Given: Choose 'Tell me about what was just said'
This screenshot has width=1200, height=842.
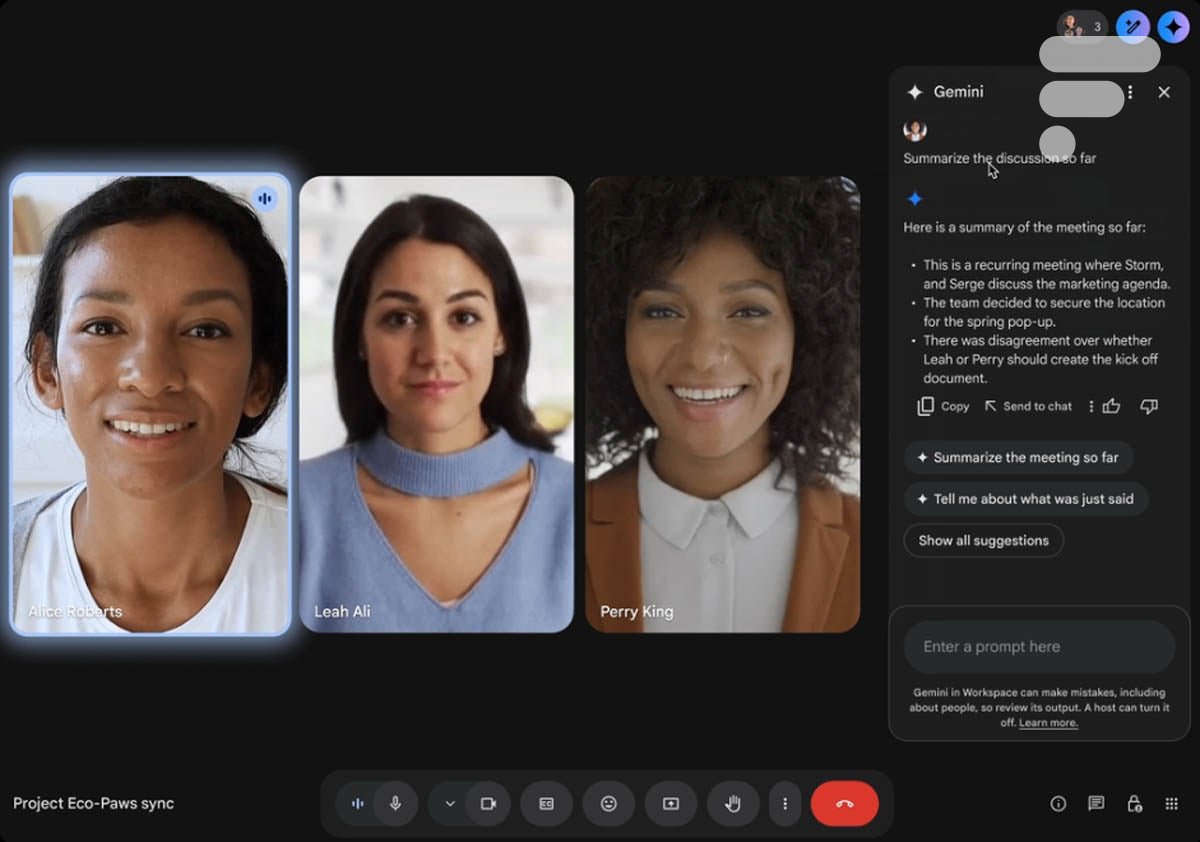Looking at the screenshot, I should 1025,499.
